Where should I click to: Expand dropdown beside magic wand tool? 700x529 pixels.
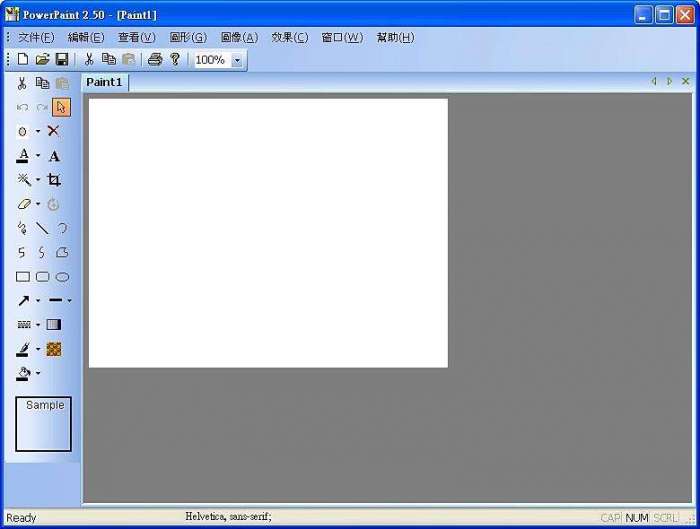pyautogui.click(x=38, y=179)
